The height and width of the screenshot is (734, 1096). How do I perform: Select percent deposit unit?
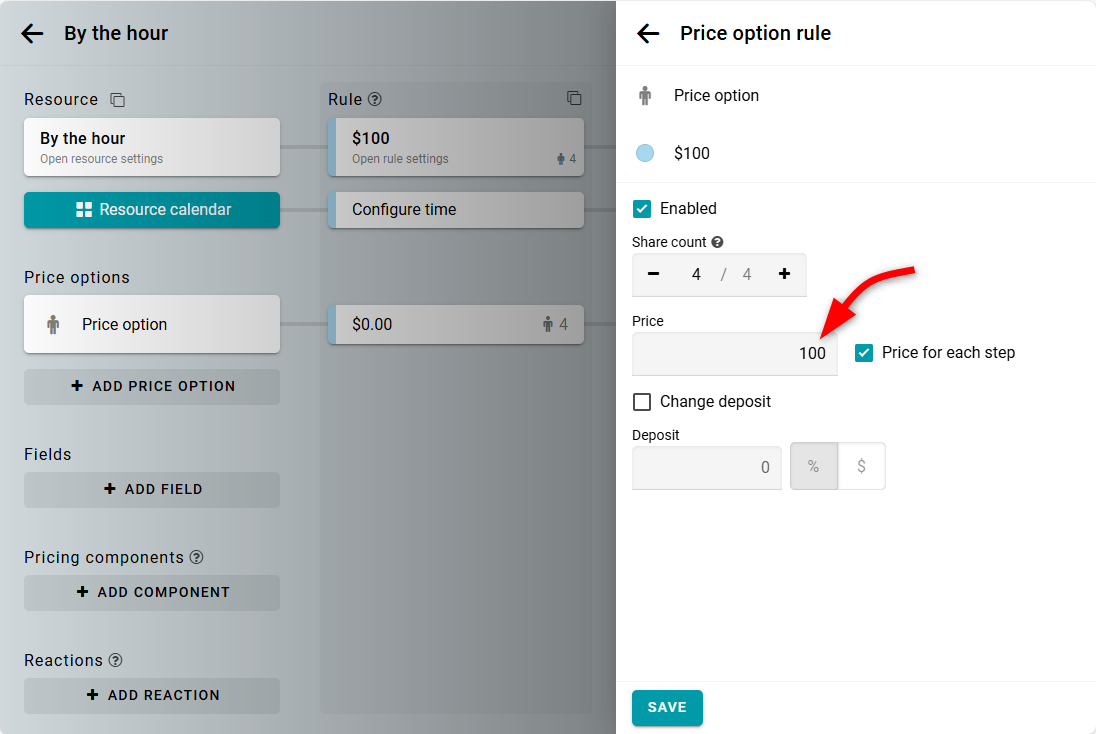(814, 467)
